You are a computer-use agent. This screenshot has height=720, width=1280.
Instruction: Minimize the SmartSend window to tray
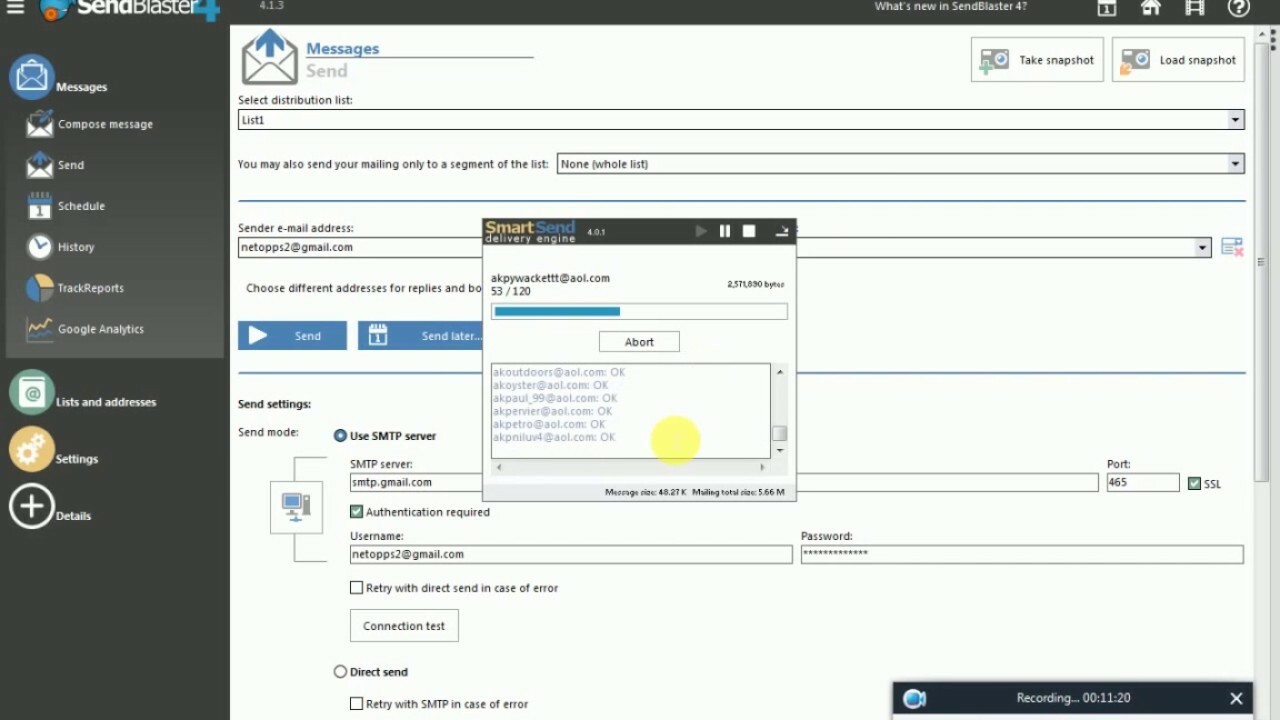pos(782,231)
